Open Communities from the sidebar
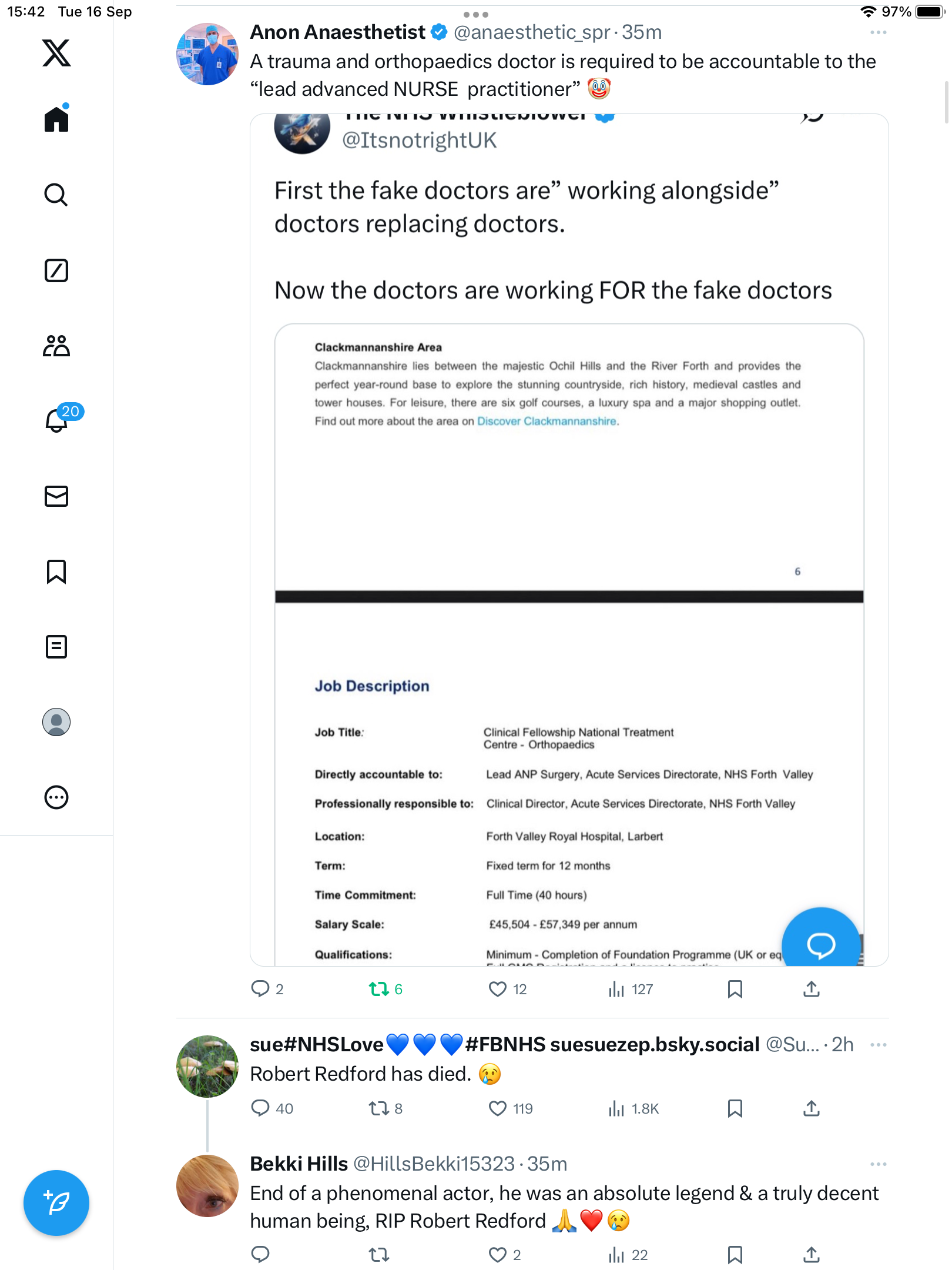 (x=56, y=346)
